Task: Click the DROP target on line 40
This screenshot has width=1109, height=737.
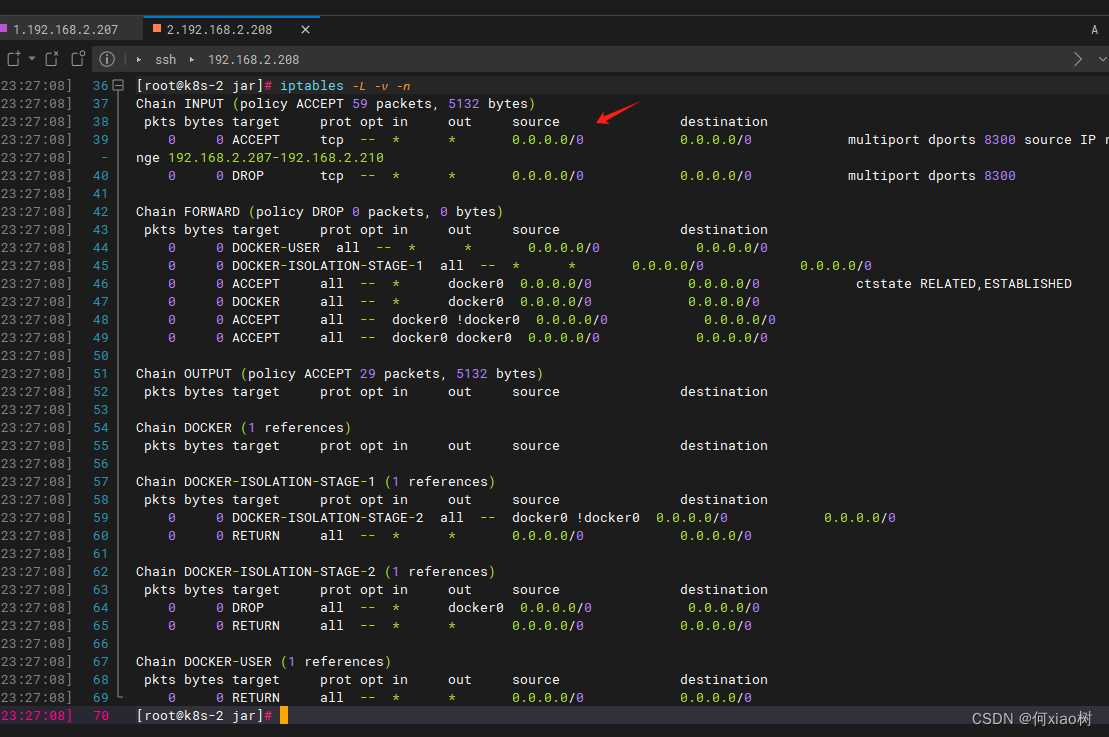Action: pos(248,175)
